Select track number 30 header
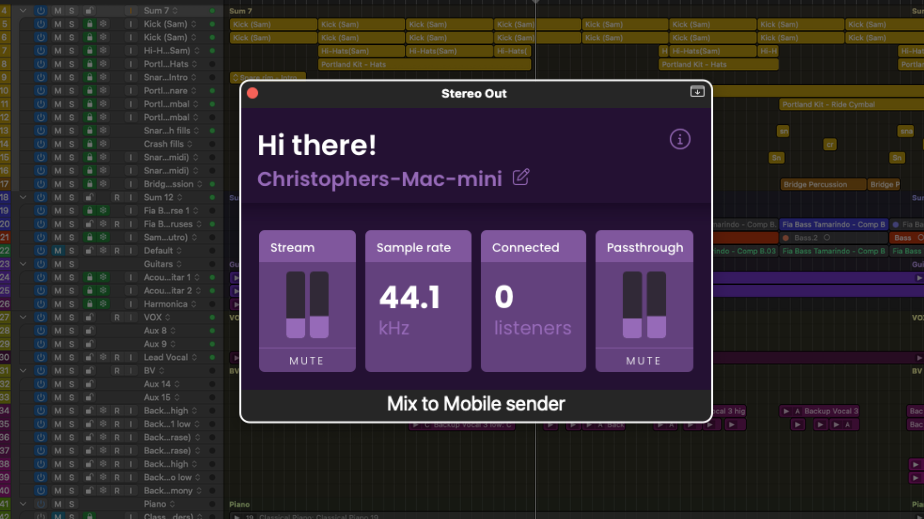The image size is (924, 519). 5,357
